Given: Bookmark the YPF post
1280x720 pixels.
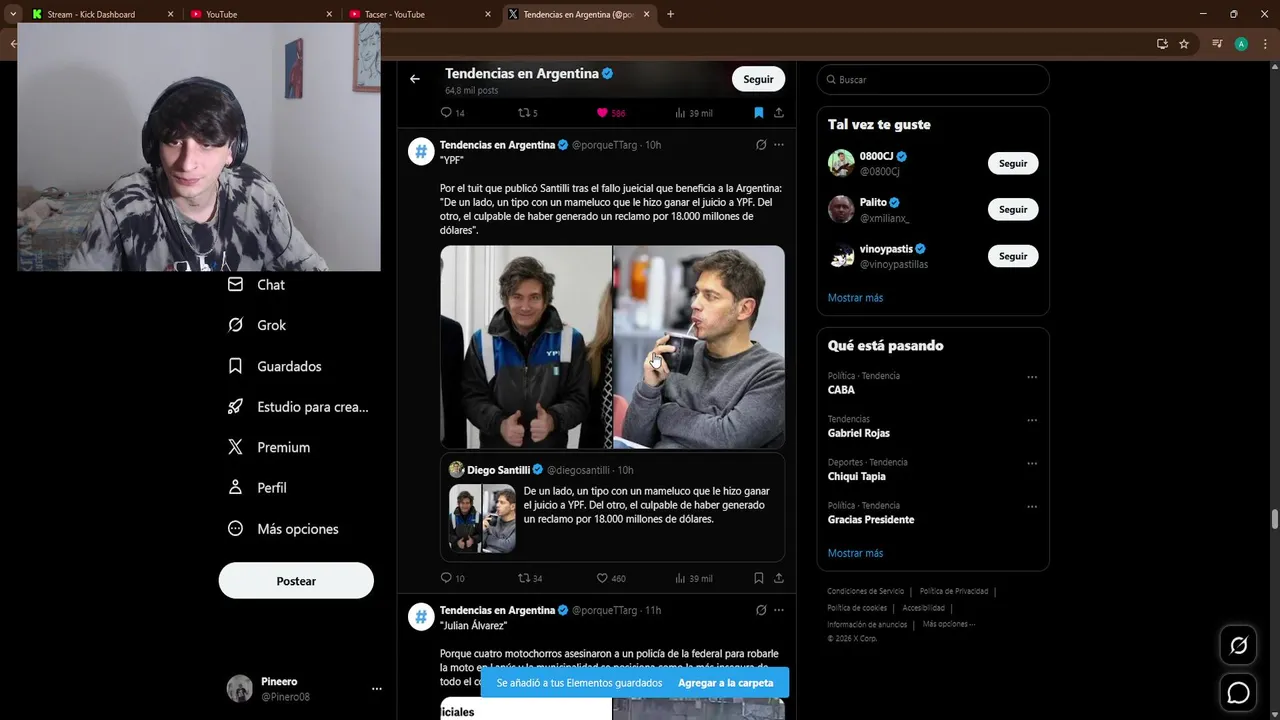Looking at the screenshot, I should [759, 578].
